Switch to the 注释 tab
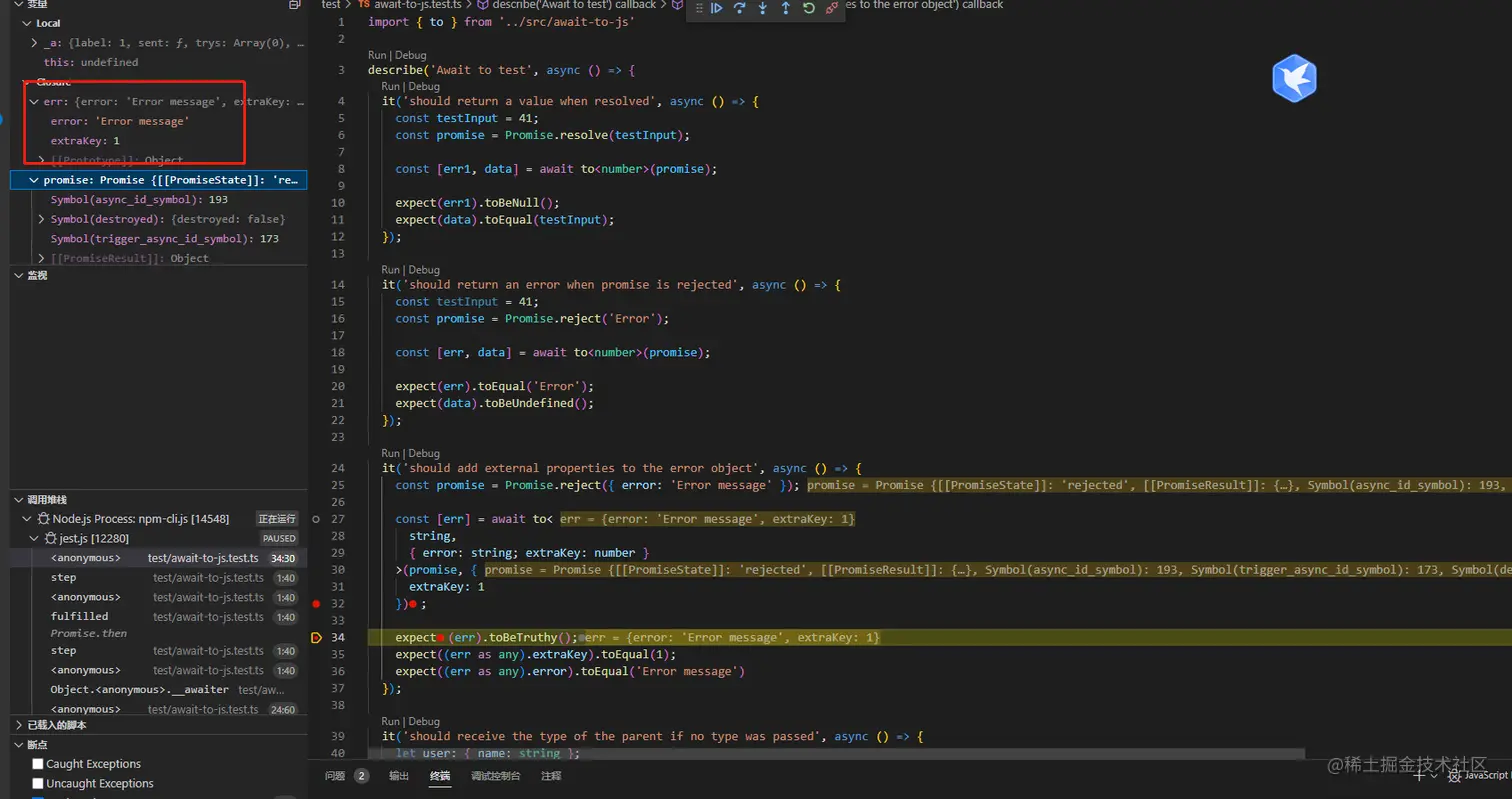The image size is (1512, 799). [x=551, y=776]
